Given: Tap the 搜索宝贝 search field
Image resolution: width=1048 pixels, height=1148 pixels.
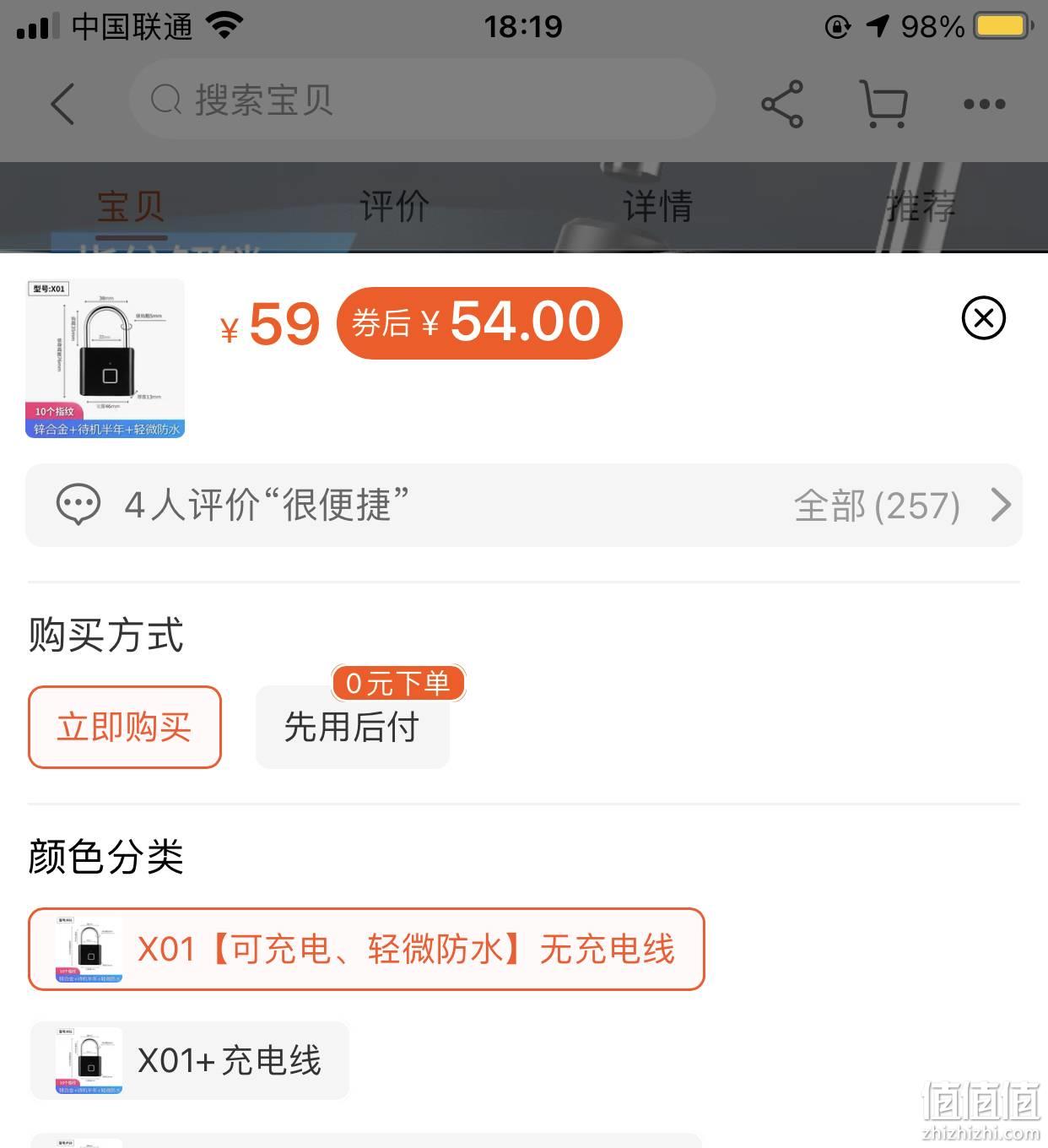Looking at the screenshot, I should pyautogui.click(x=422, y=100).
